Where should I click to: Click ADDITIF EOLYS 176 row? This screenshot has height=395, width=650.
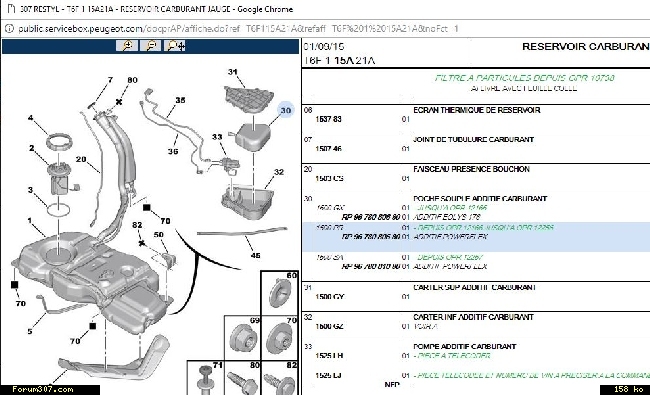(x=447, y=217)
